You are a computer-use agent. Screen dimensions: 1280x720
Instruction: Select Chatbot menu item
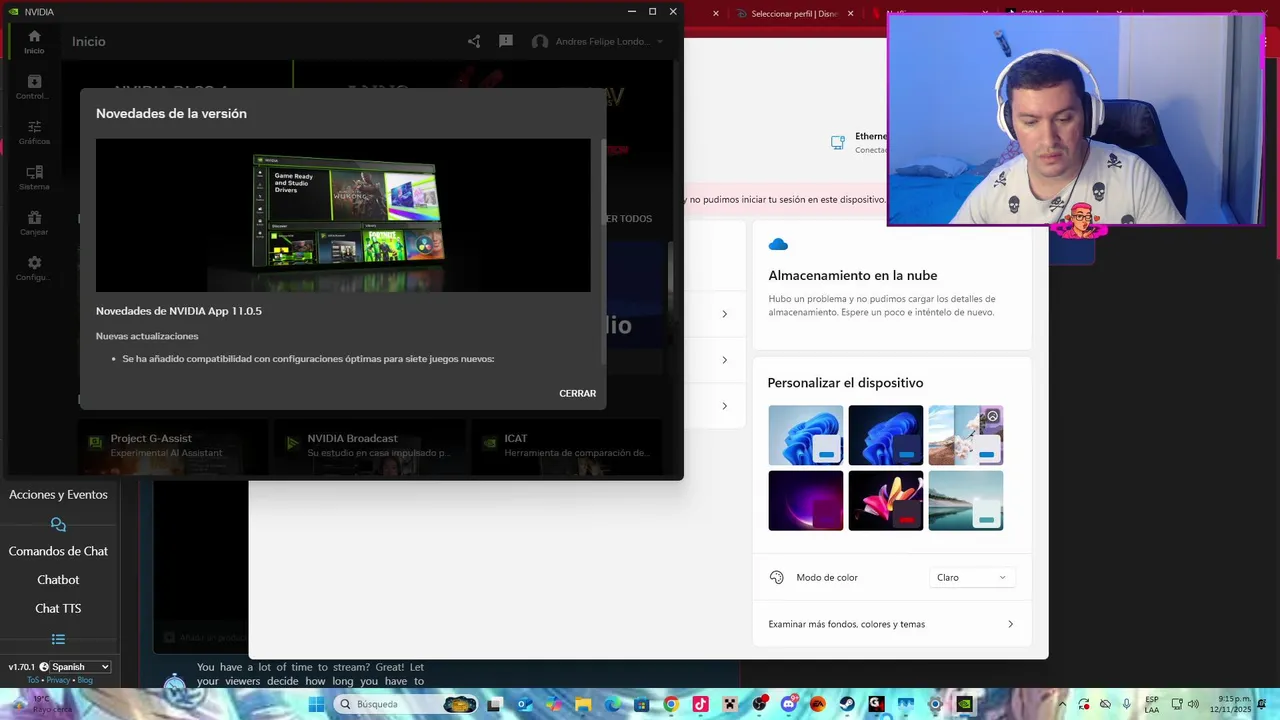click(58, 580)
